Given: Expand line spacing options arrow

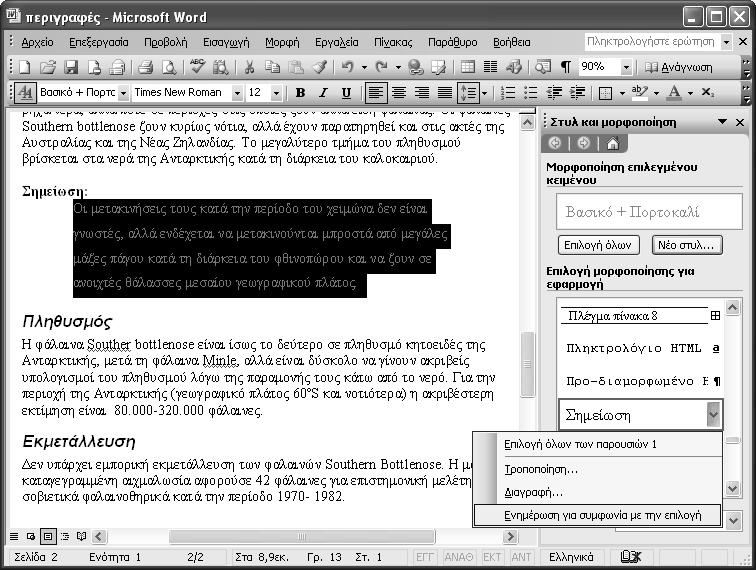Looking at the screenshot, I should [484, 93].
